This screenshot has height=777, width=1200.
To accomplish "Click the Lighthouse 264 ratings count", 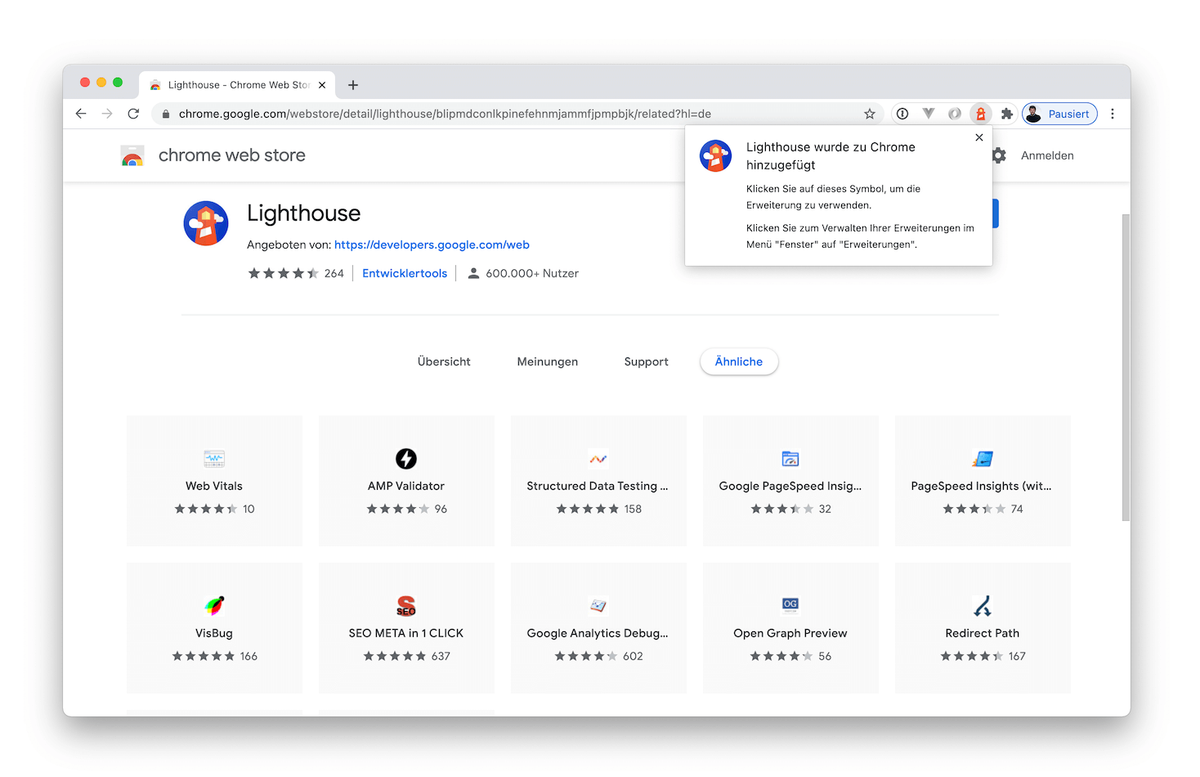I will (334, 273).
